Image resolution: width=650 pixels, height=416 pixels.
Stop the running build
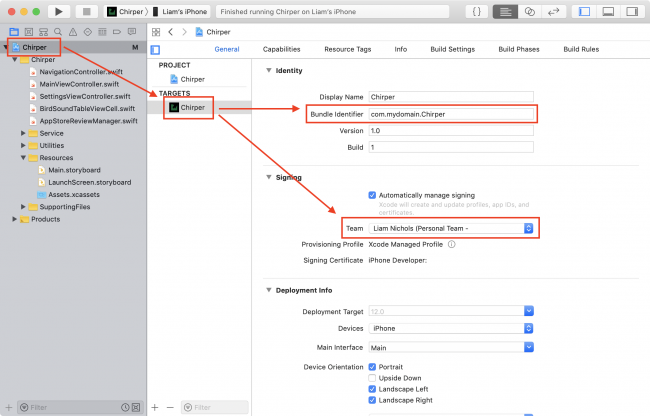(x=87, y=12)
